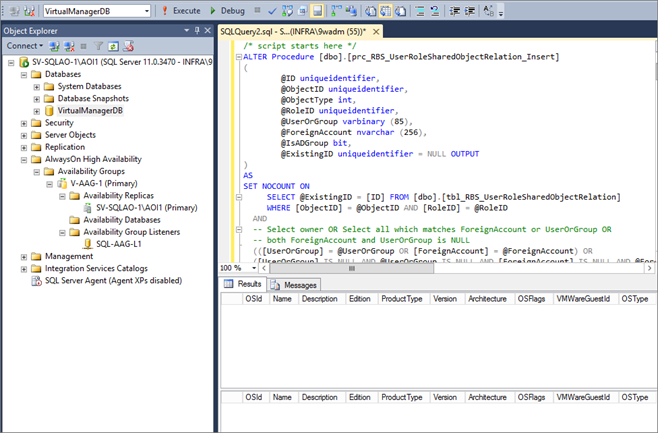Viewport: 658px width, 433px height.
Task: Select the SQLQuery2.sql editor tab
Action: click(x=293, y=31)
